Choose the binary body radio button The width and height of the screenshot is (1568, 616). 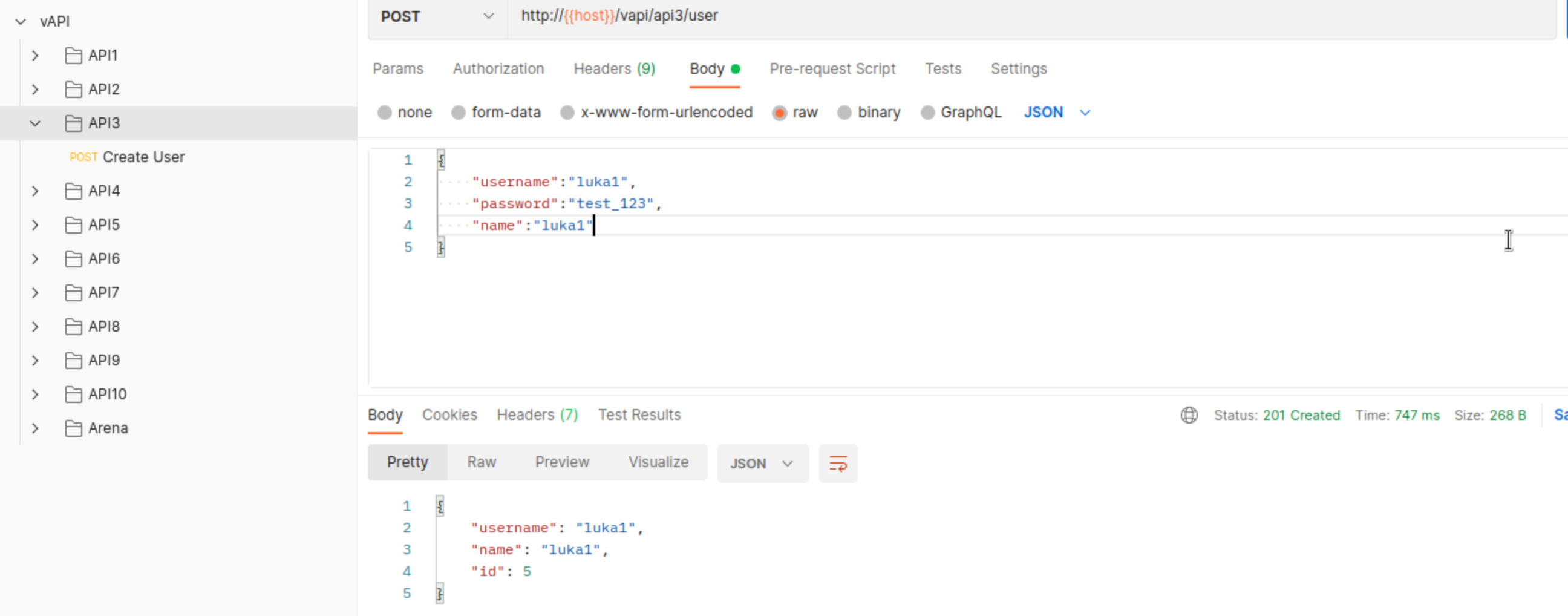pos(844,113)
